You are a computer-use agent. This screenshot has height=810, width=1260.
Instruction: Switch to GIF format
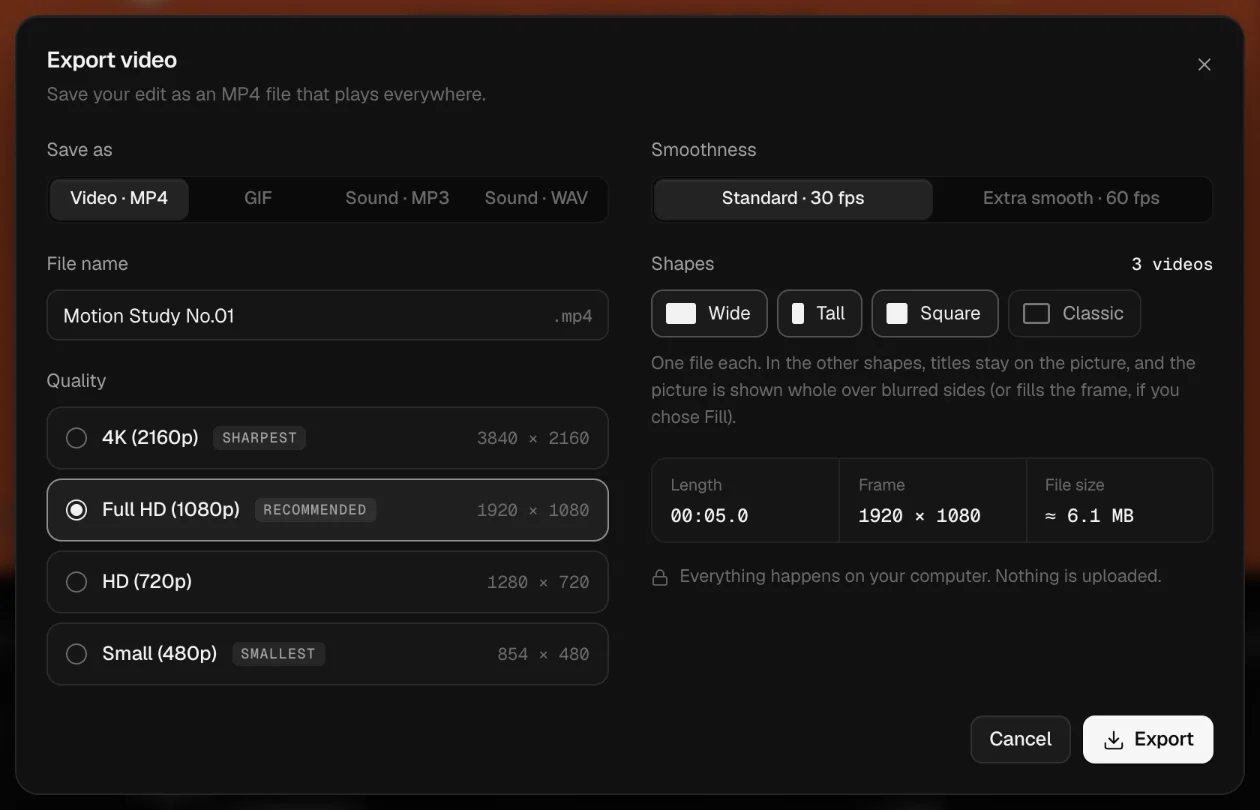coord(258,198)
